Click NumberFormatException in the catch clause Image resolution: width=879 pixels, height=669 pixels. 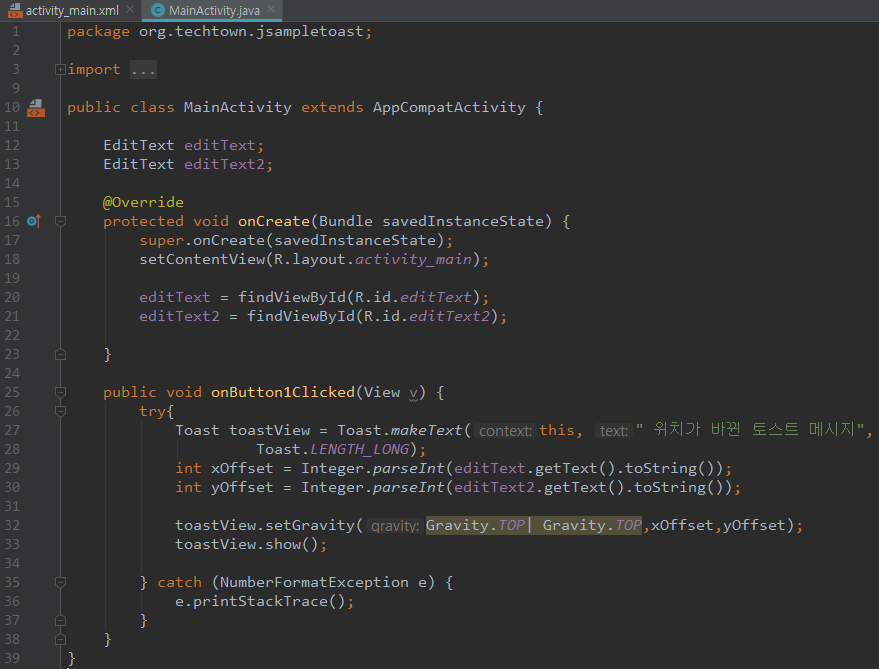[x=314, y=582]
